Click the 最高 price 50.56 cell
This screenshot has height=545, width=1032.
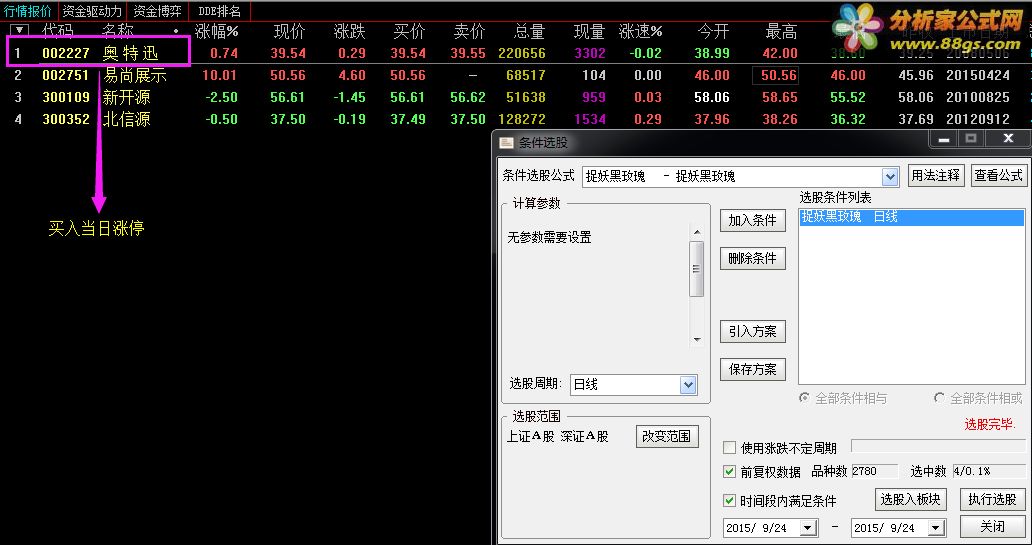775,75
